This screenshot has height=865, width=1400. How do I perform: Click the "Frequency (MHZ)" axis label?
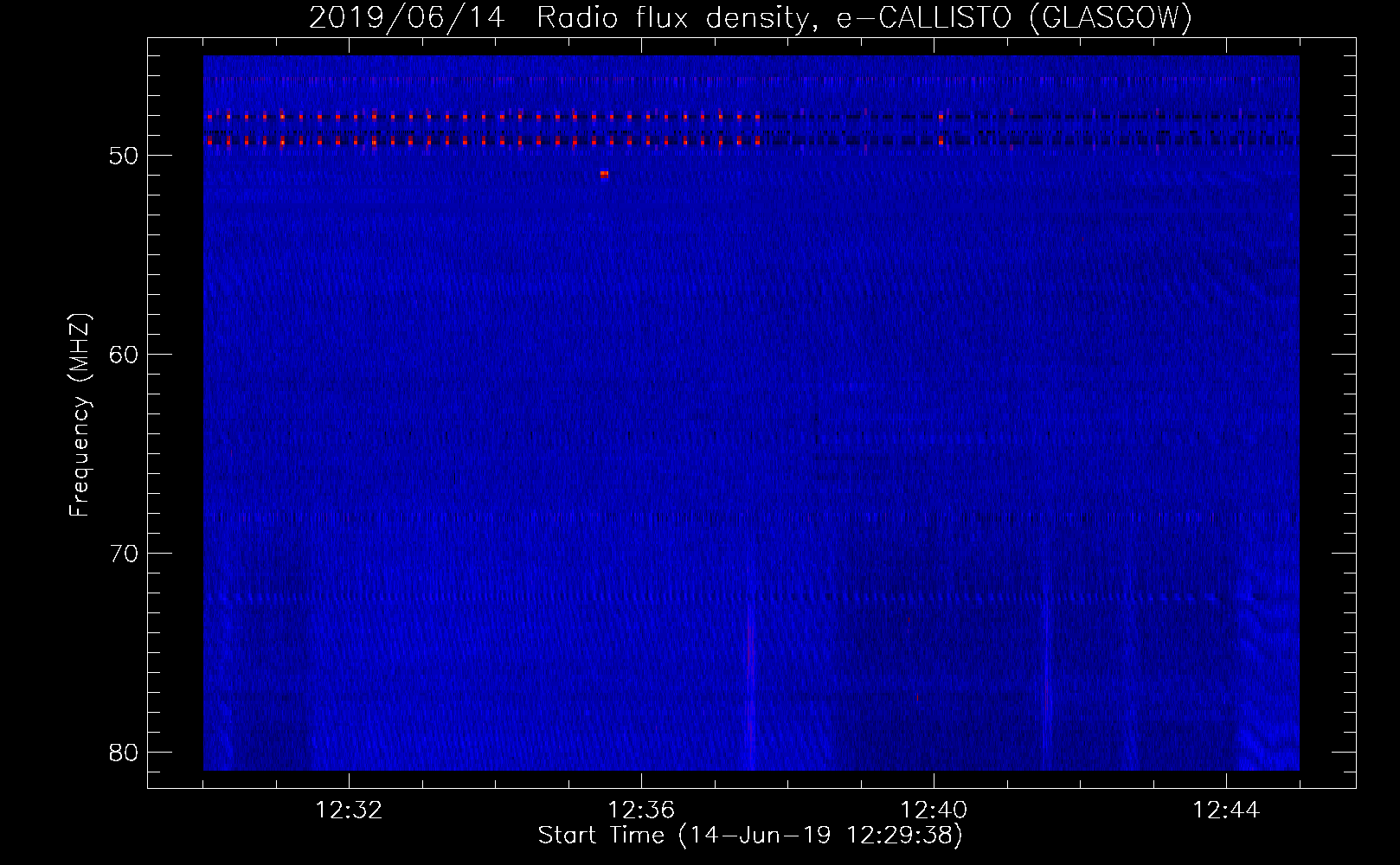click(x=80, y=415)
